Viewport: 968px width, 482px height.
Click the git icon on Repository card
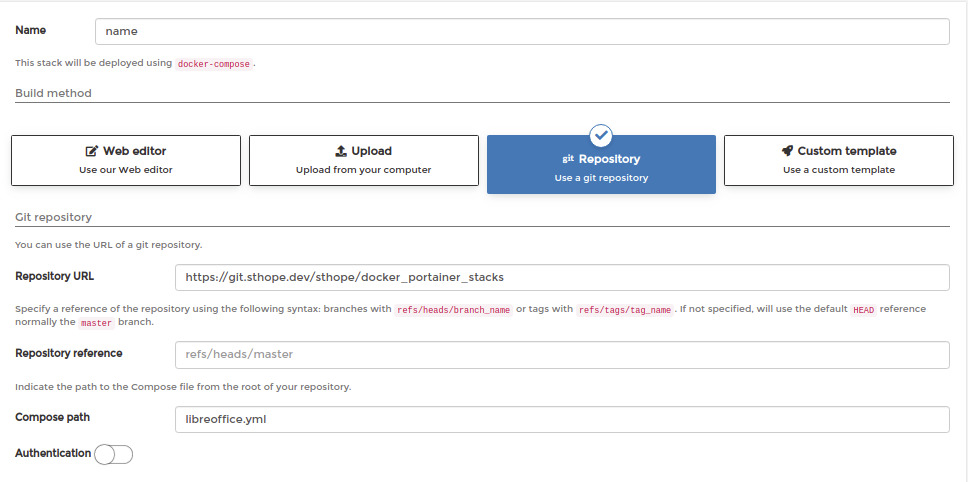coord(568,159)
